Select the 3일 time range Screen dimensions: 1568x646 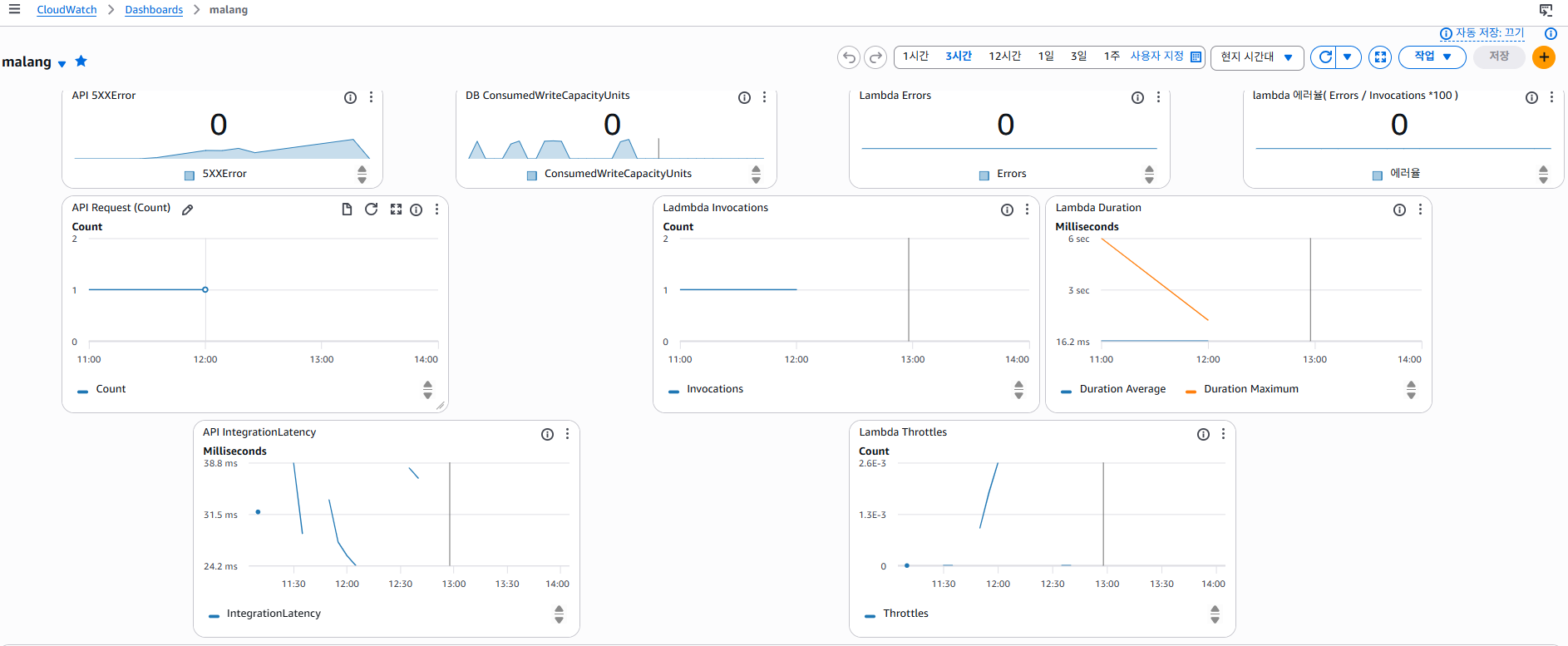(x=1078, y=57)
